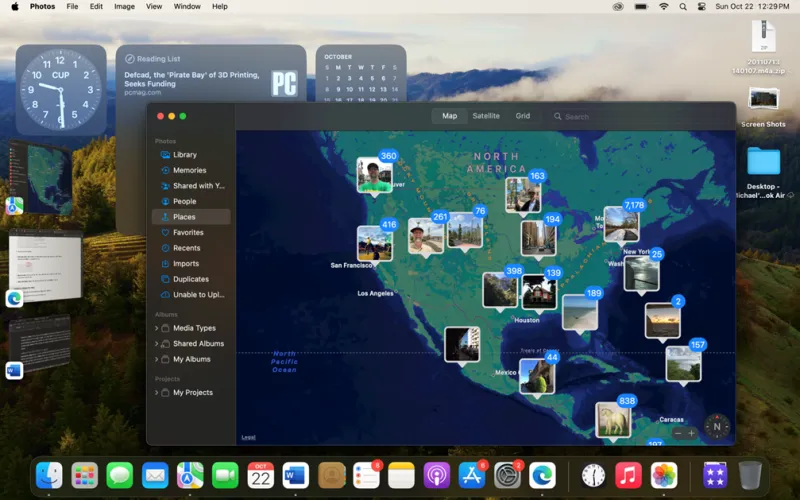The height and width of the screenshot is (500, 800).
Task: Show the Imports section
Action: pos(186,264)
